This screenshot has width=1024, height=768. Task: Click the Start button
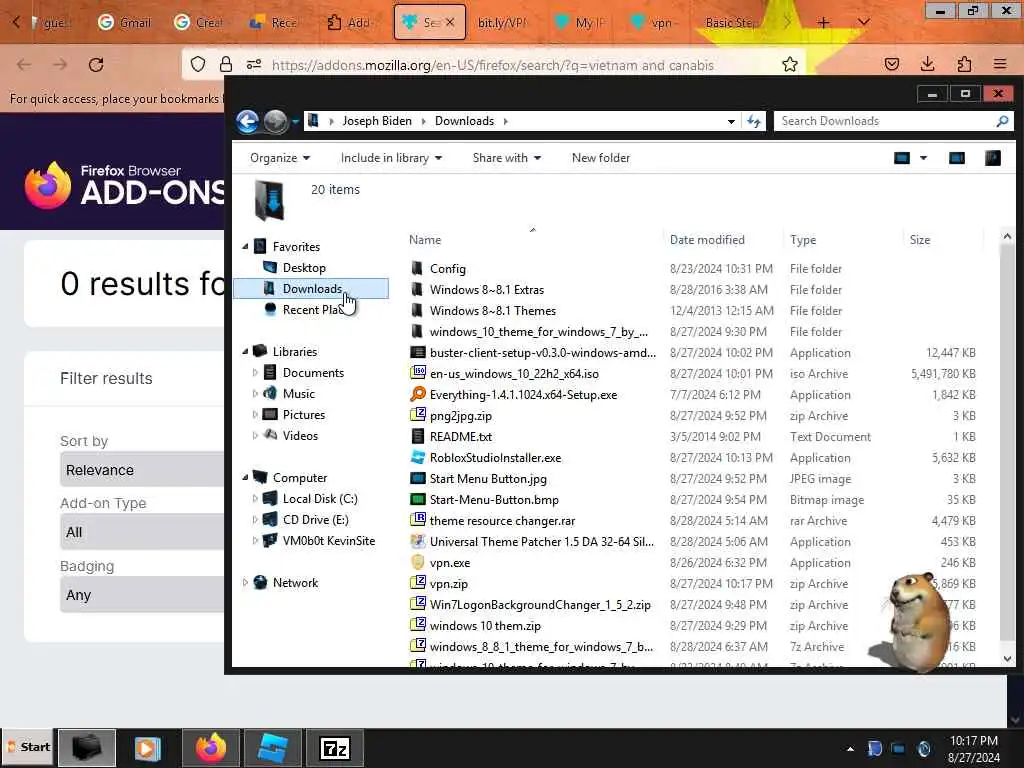[x=27, y=747]
